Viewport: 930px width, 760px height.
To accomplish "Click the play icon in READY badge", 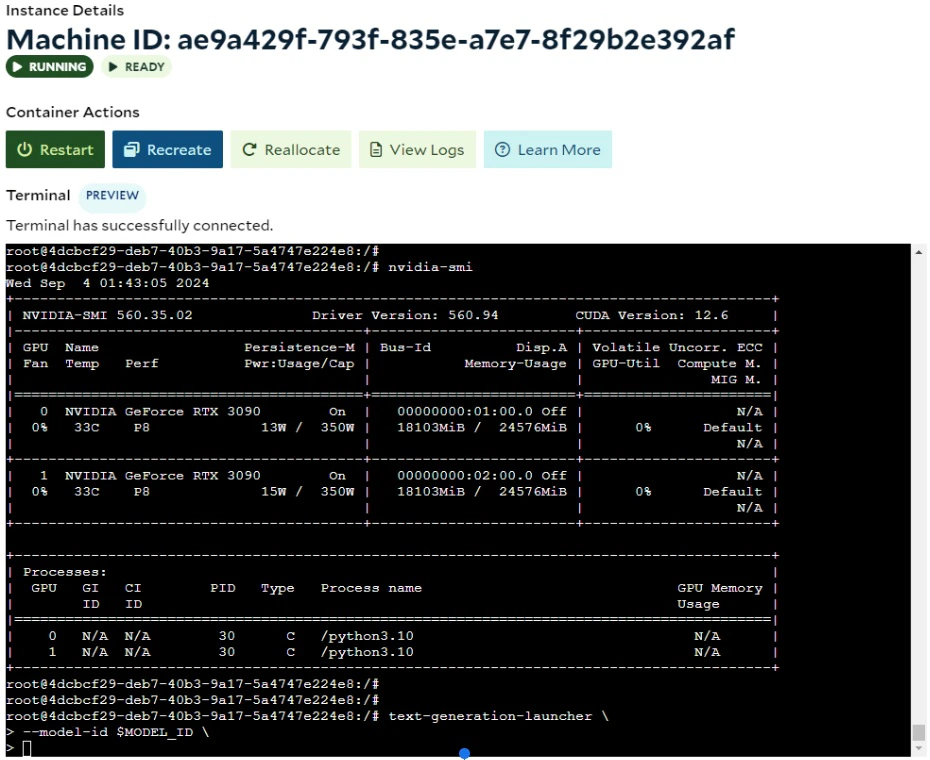I will (x=113, y=66).
